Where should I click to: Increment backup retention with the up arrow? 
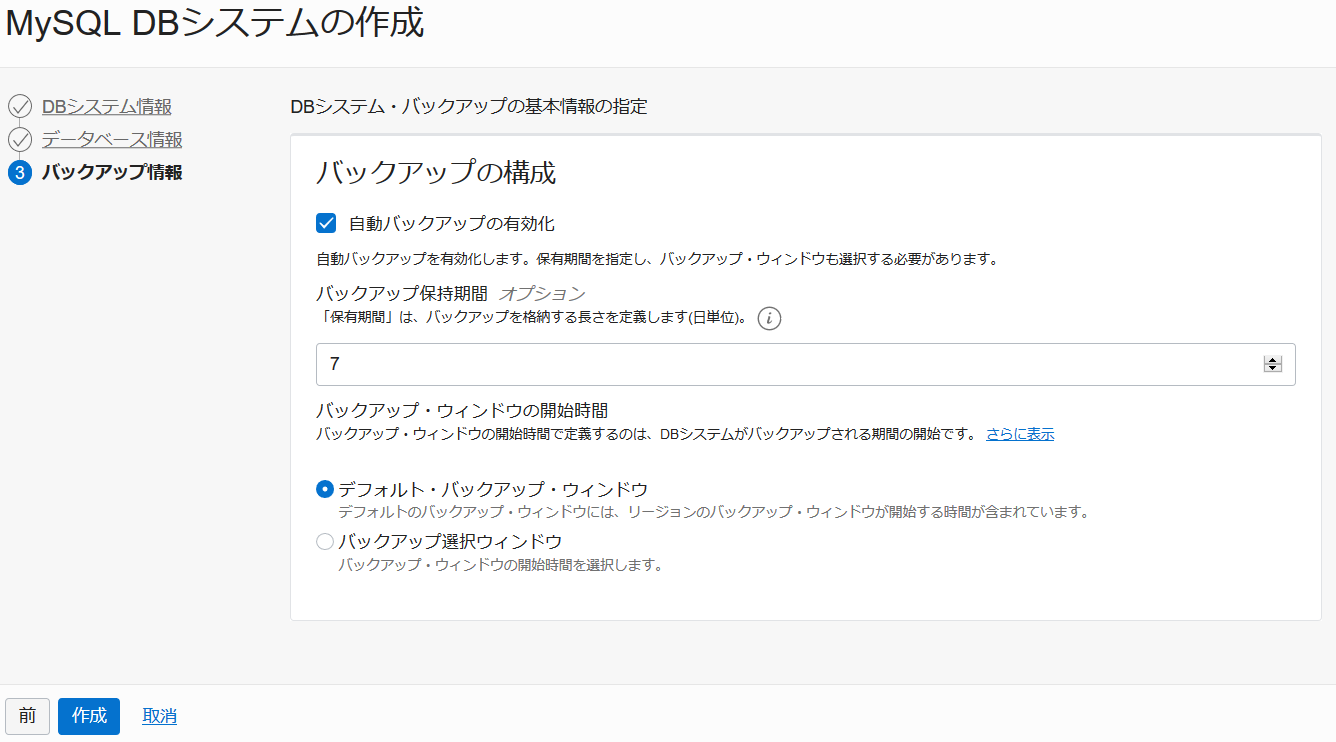click(x=1272, y=359)
